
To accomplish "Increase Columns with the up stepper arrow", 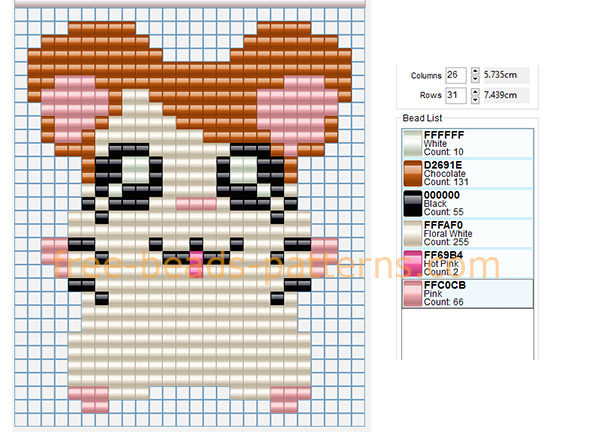I will (475, 71).
